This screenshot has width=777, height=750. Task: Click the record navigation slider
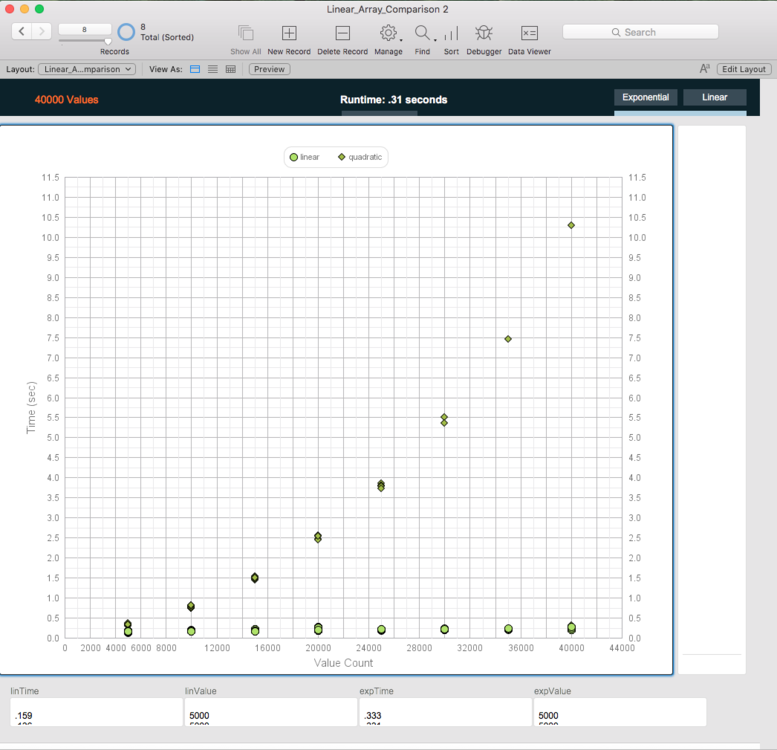[84, 41]
